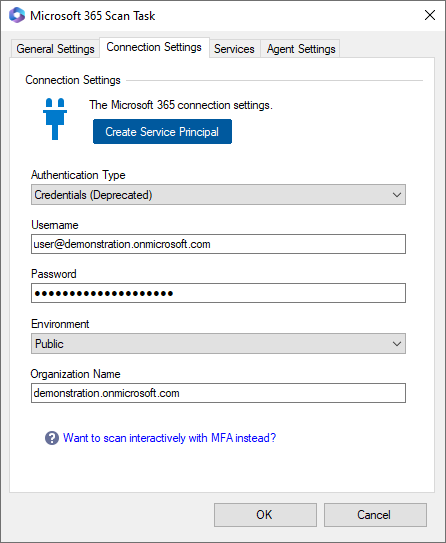446x543 pixels.
Task: Confirm the dialog with OK
Action: click(x=265, y=515)
